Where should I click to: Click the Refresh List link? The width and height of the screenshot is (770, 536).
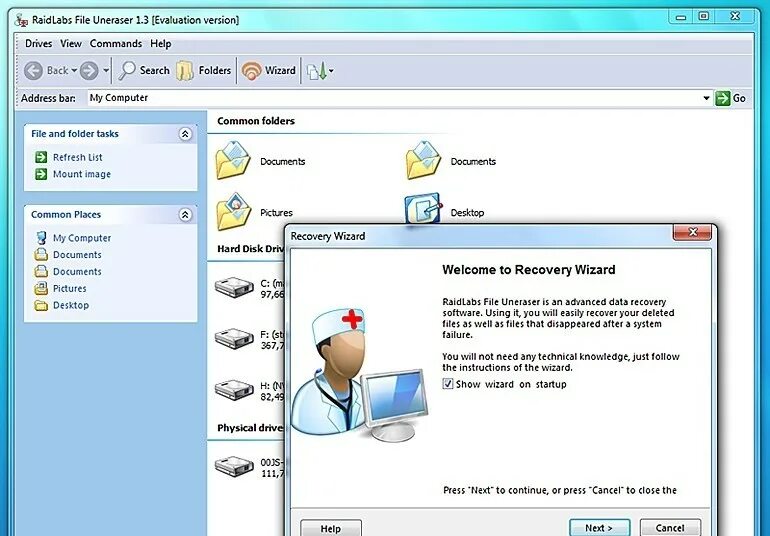pyautogui.click(x=78, y=157)
